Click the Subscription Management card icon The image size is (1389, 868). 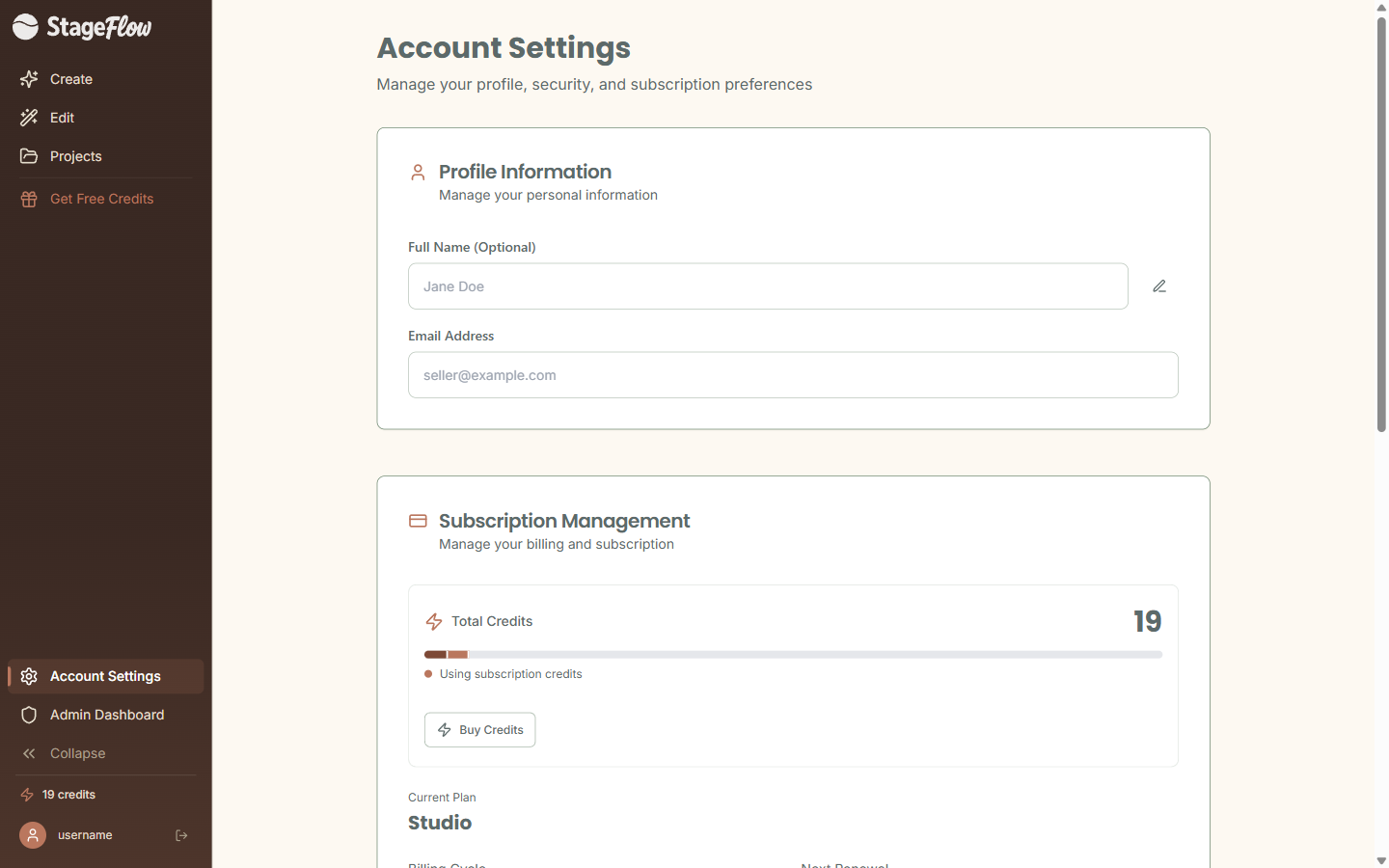(x=418, y=521)
